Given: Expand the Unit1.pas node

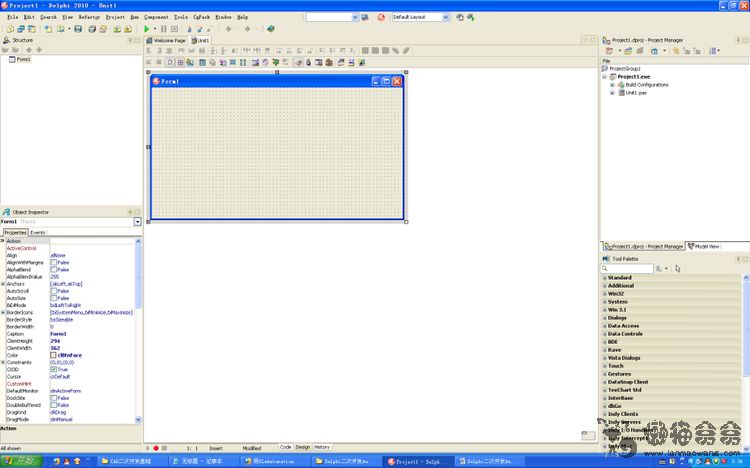Looking at the screenshot, I should (x=612, y=93).
